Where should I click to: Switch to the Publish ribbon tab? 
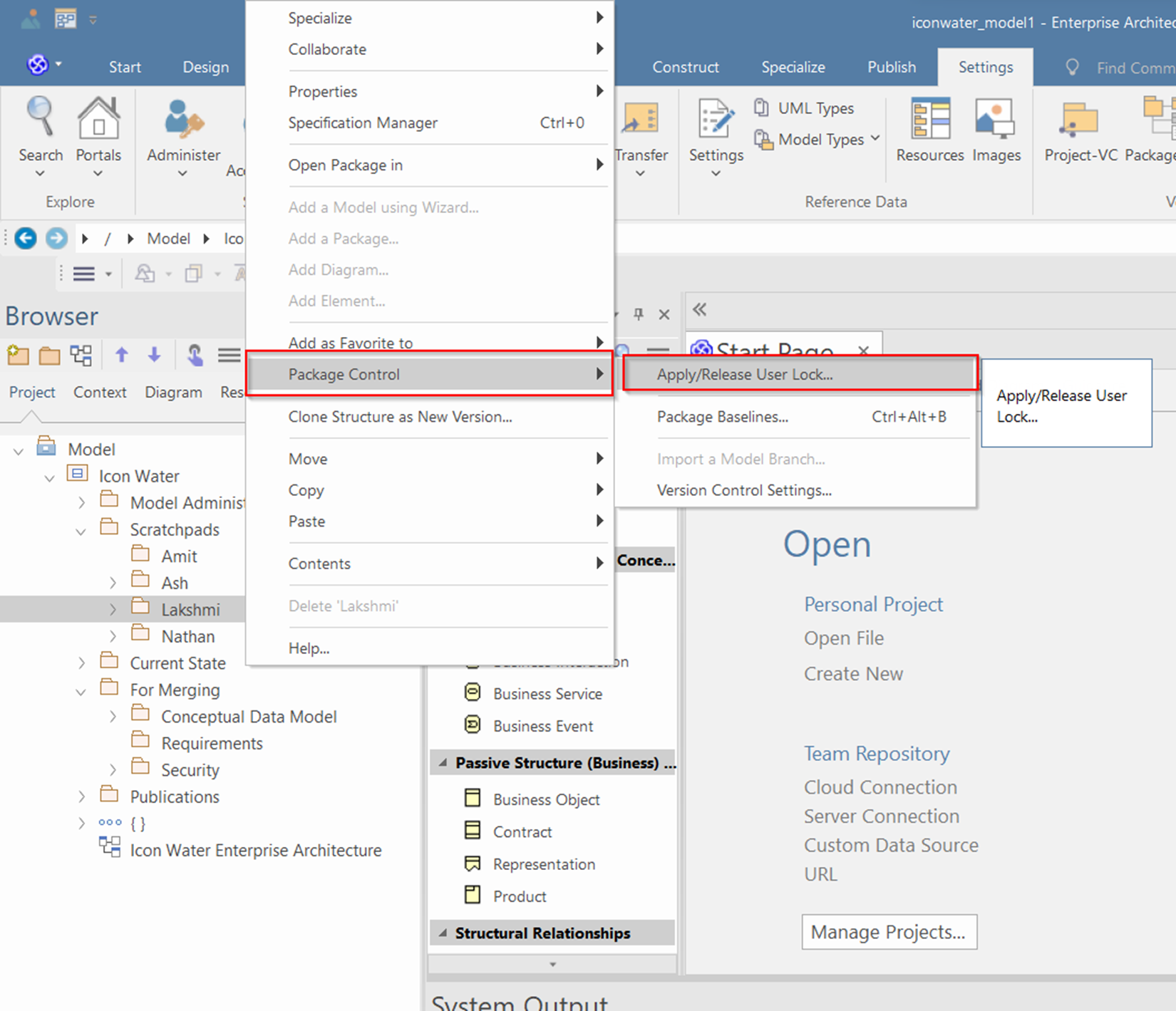(892, 67)
